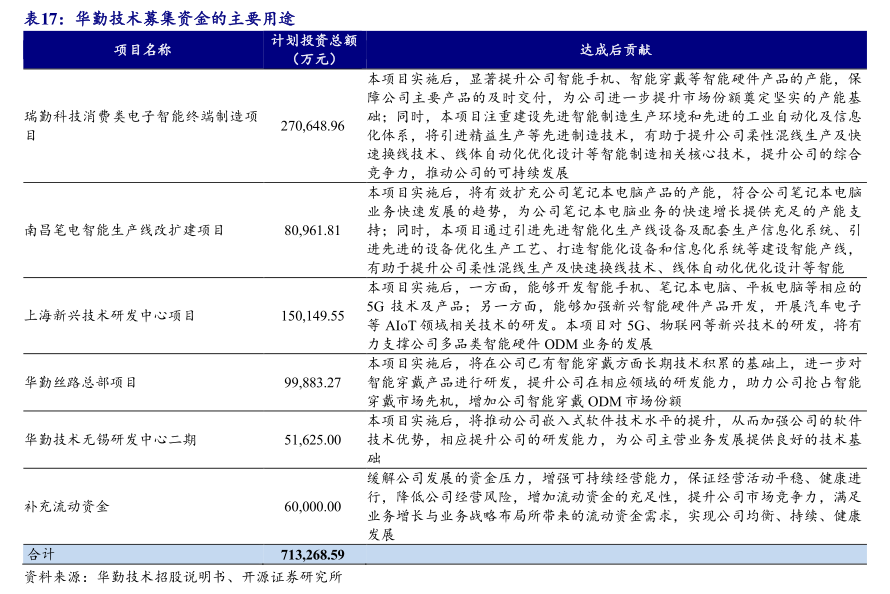
Task: Click the 上海新兴技术研发中心项目 row name
Action: click(110, 315)
